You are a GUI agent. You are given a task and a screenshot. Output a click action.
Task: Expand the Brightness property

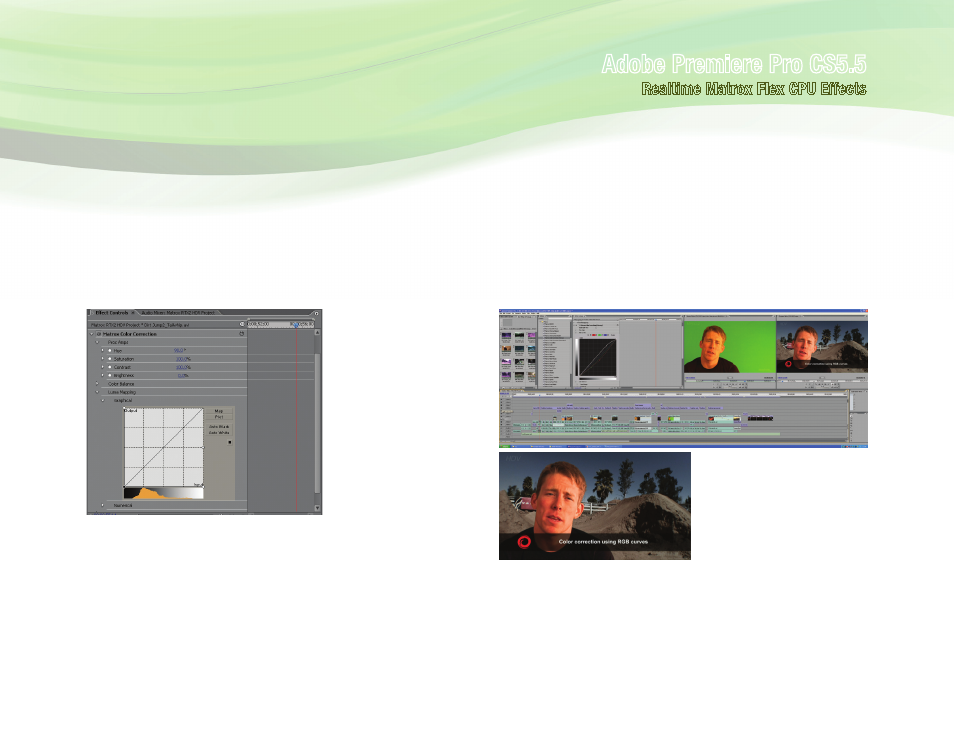103,375
